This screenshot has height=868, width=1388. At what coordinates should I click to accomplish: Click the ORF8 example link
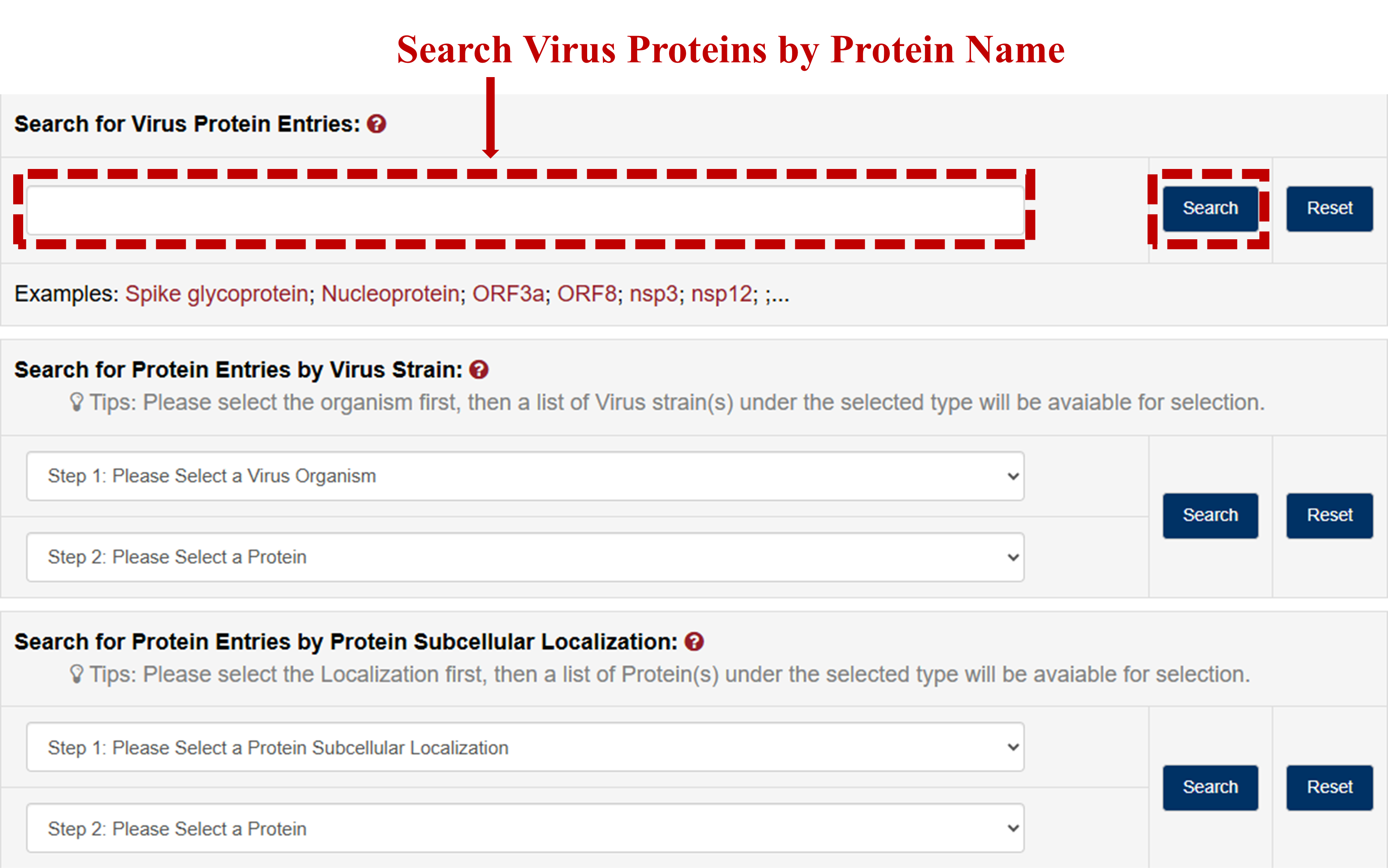pyautogui.click(x=587, y=294)
